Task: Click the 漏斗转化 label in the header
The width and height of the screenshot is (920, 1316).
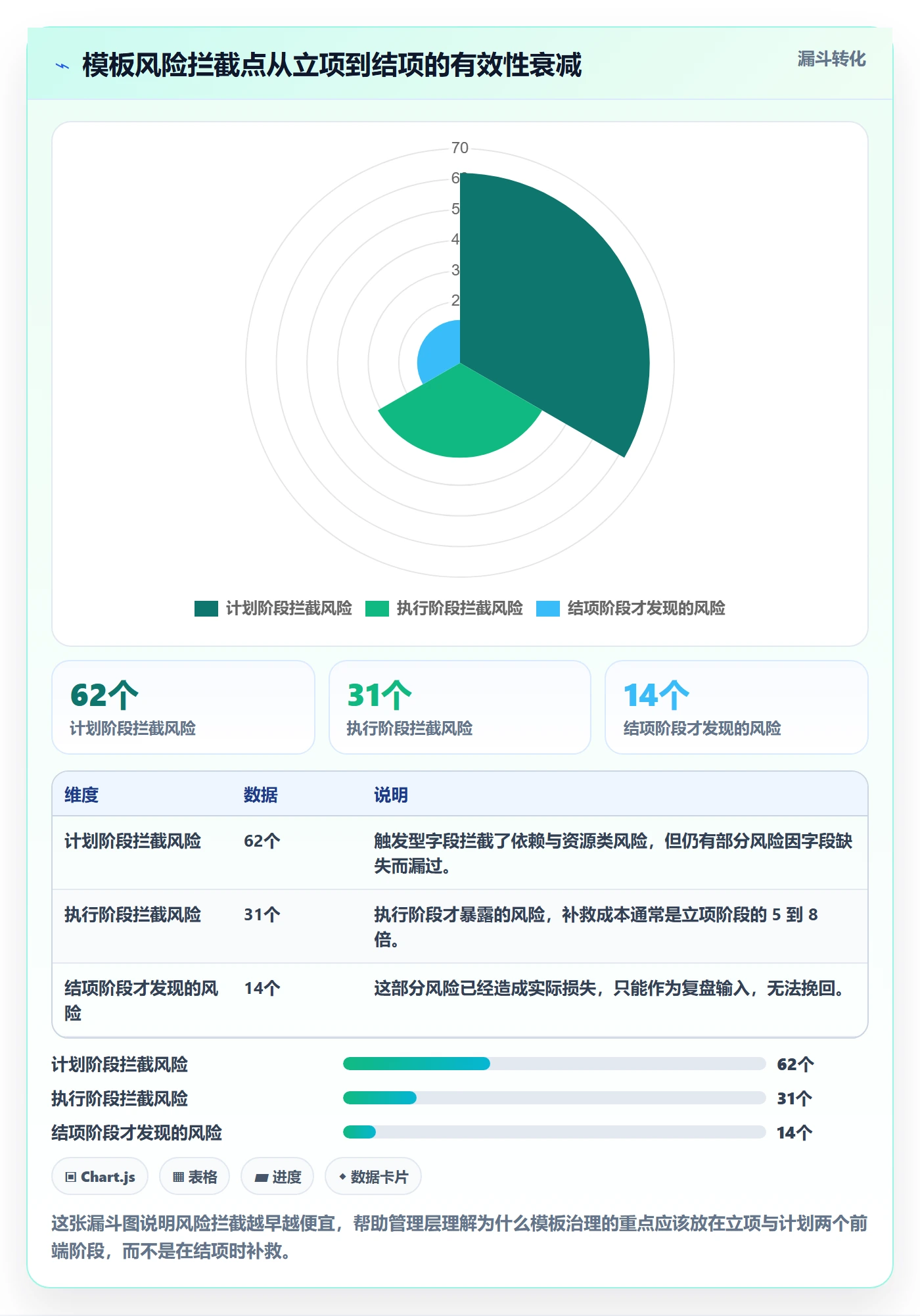Action: click(x=832, y=59)
